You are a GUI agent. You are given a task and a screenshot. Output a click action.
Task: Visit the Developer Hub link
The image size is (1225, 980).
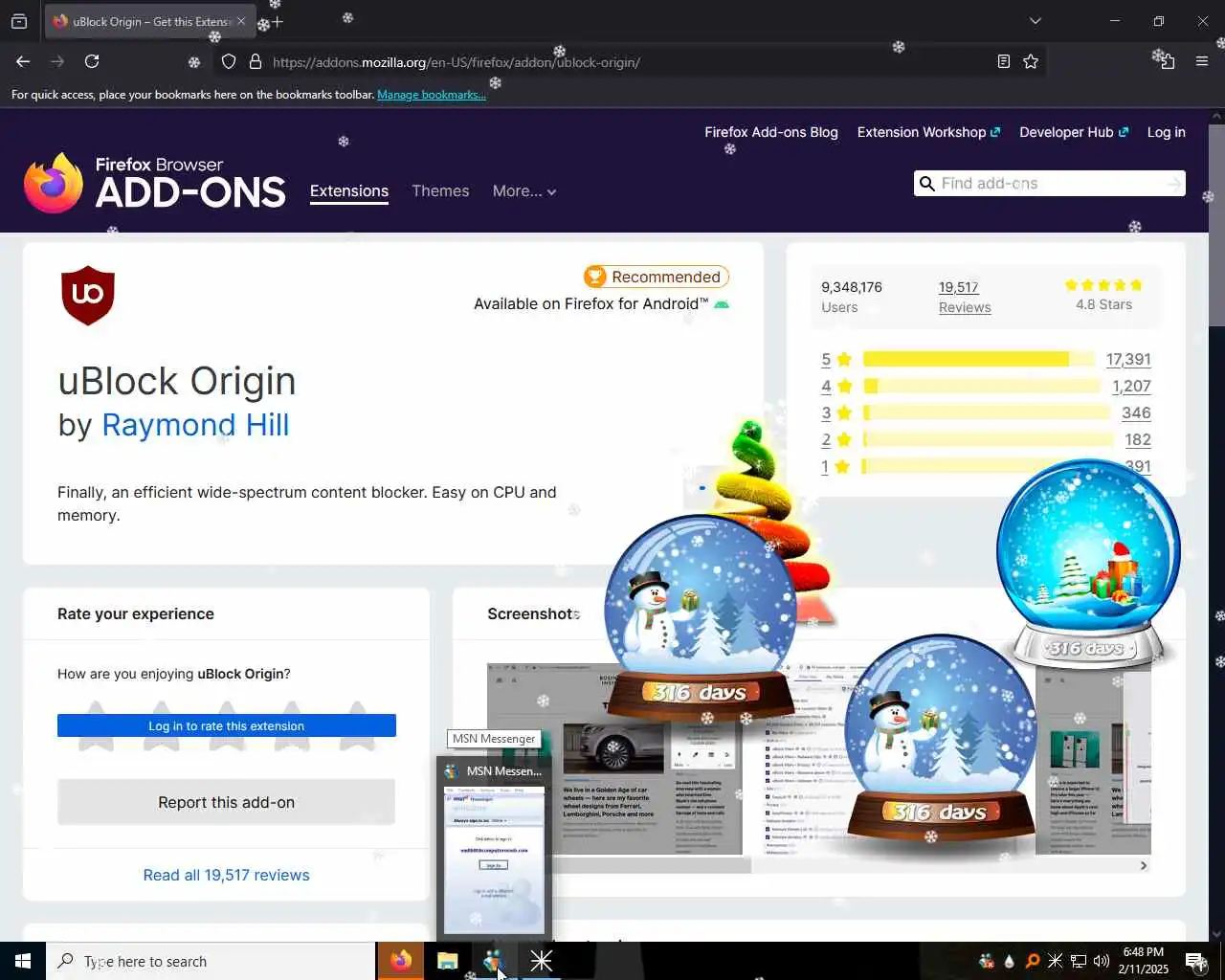point(1074,132)
